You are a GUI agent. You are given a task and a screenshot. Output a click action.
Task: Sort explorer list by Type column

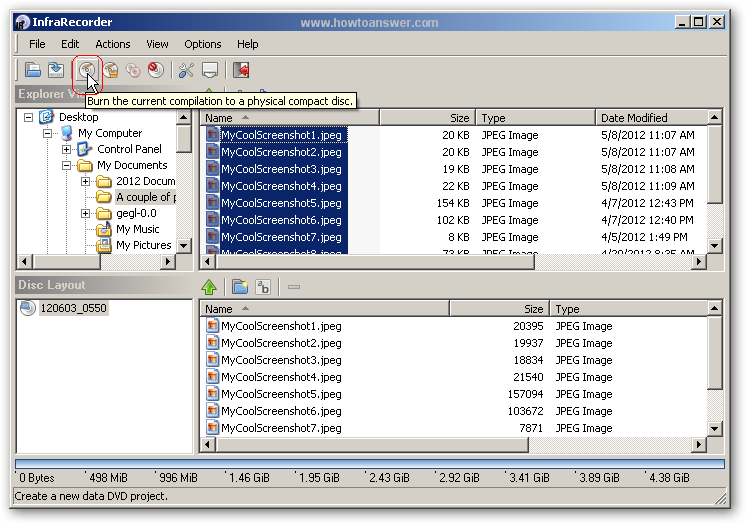[535, 118]
